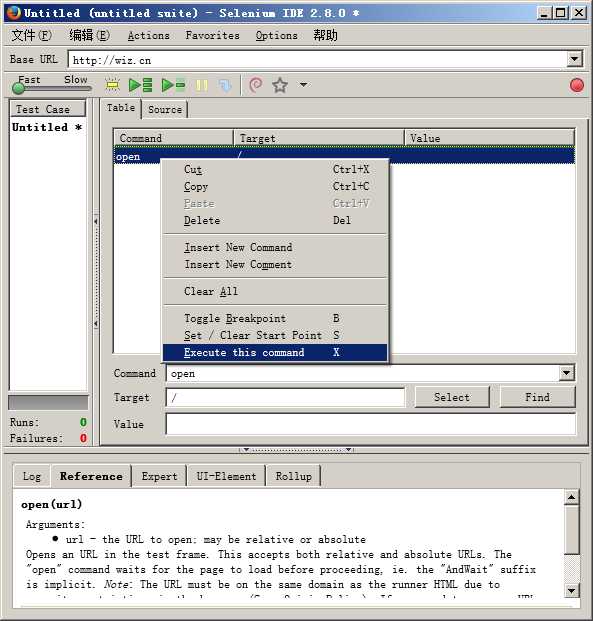Screen dimensions: 593x621
Task: Open the Actions menu
Action: click(149, 35)
